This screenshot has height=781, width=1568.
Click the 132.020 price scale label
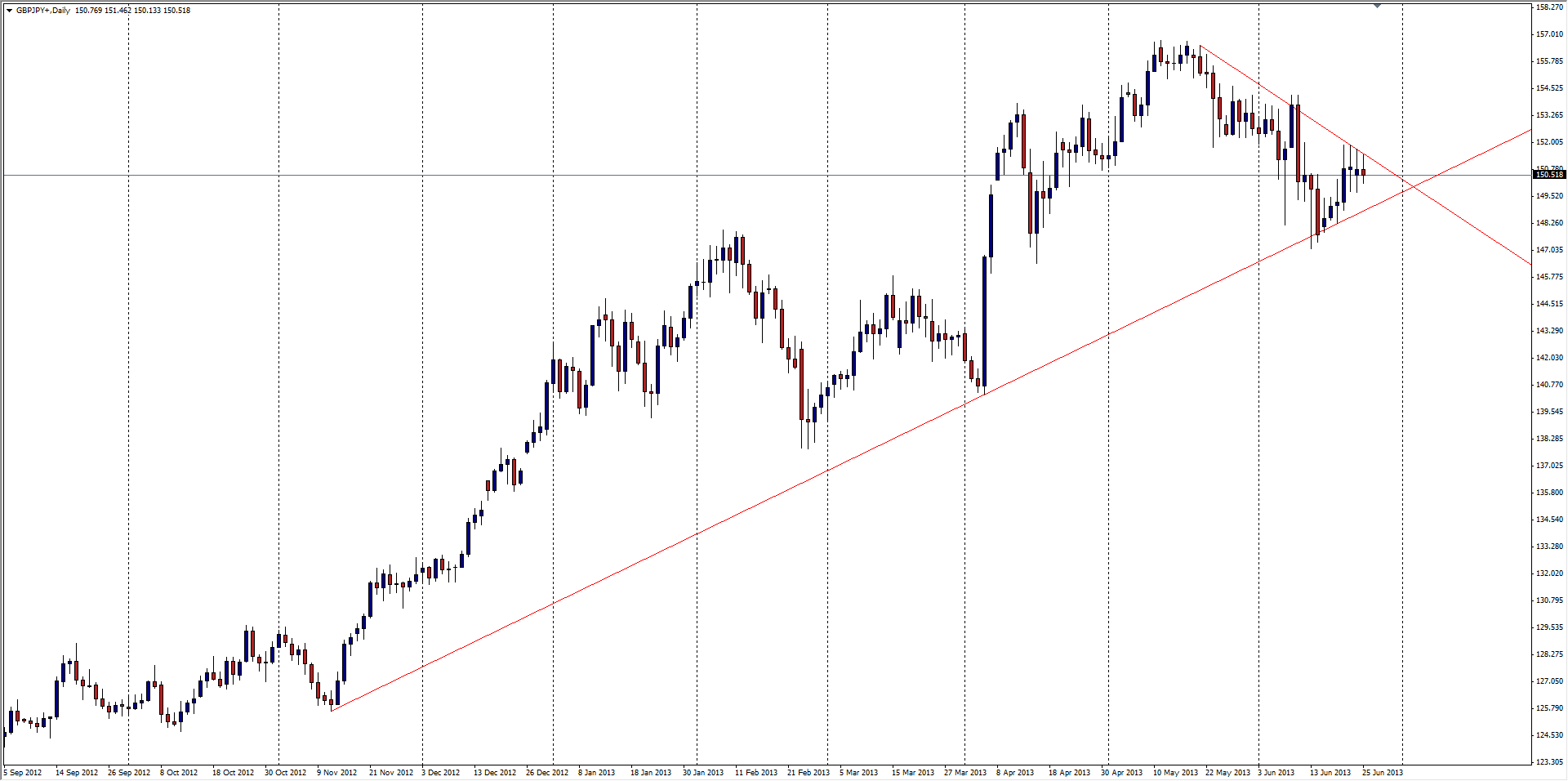(1549, 573)
